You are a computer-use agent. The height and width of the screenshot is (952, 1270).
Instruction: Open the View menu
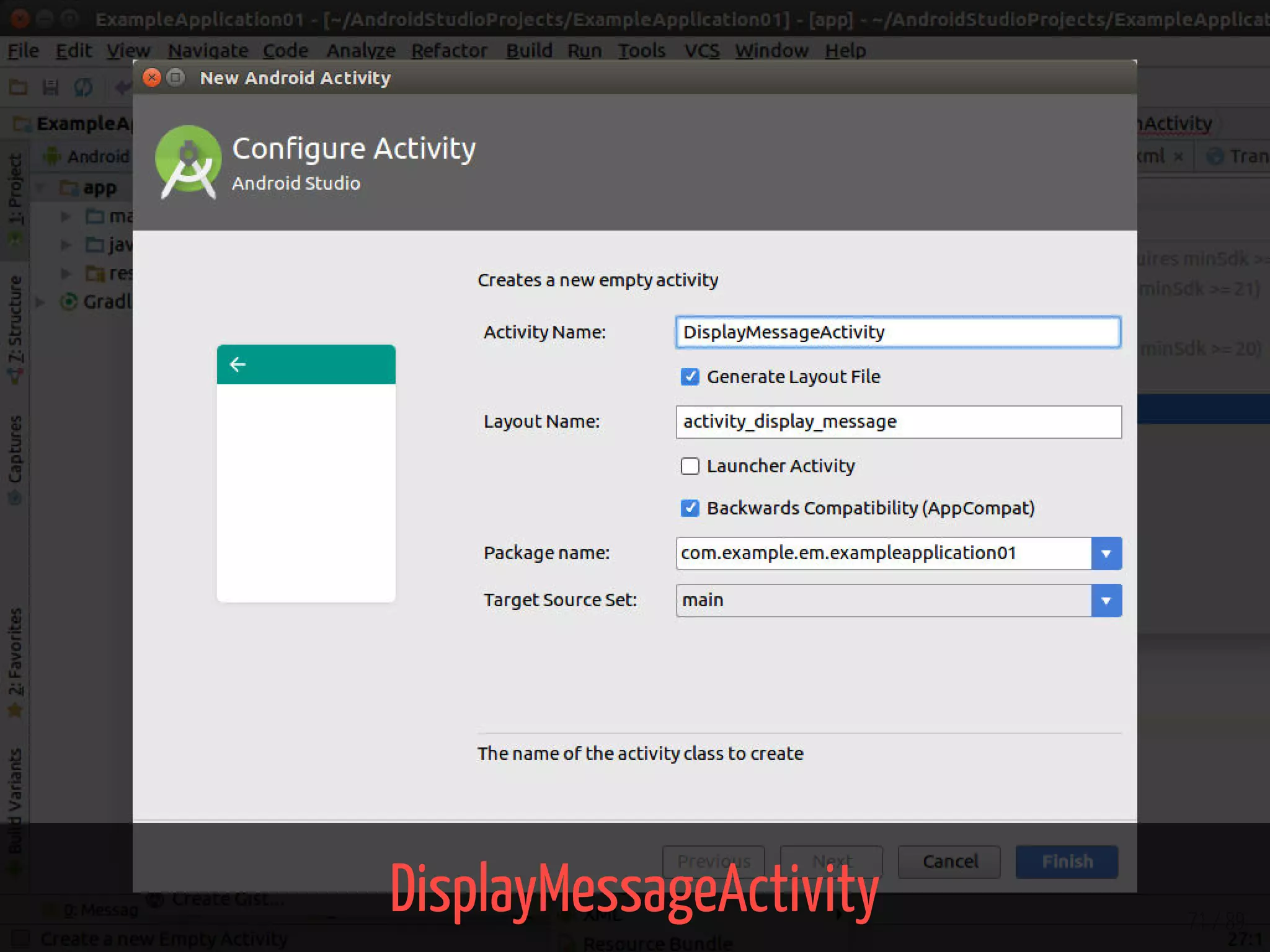[128, 50]
